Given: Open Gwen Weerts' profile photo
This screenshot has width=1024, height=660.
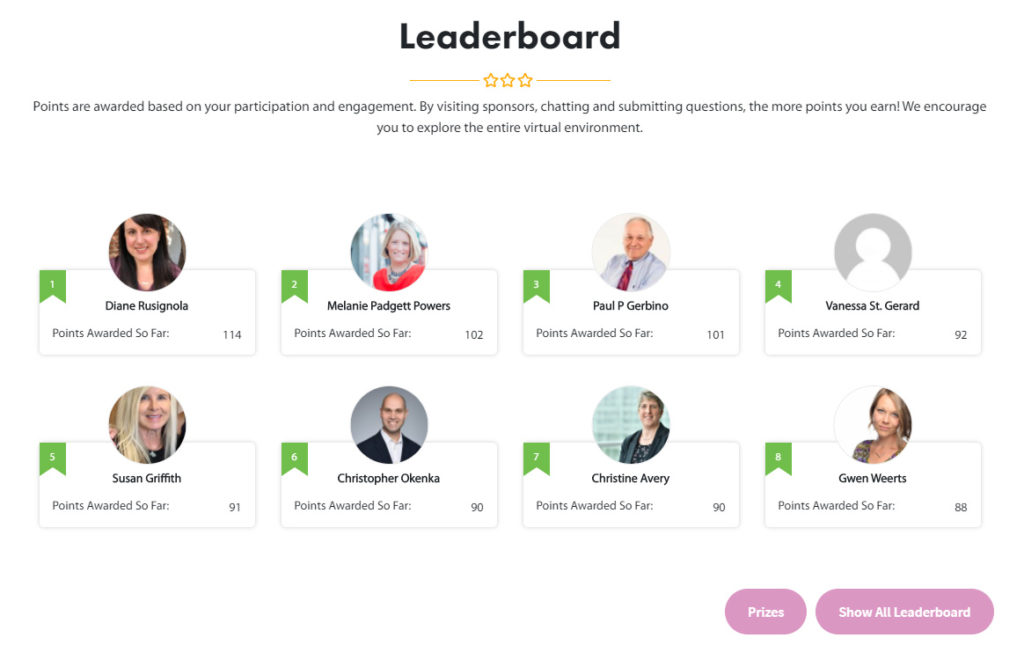Looking at the screenshot, I should tap(872, 424).
